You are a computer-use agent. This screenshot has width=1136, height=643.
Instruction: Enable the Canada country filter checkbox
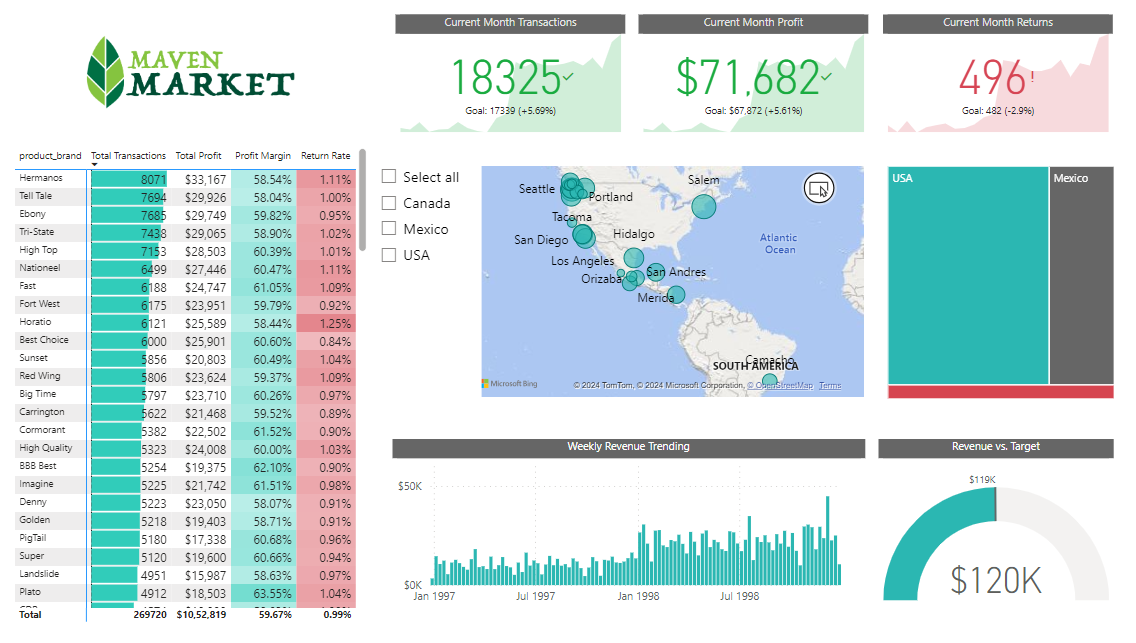[x=389, y=203]
